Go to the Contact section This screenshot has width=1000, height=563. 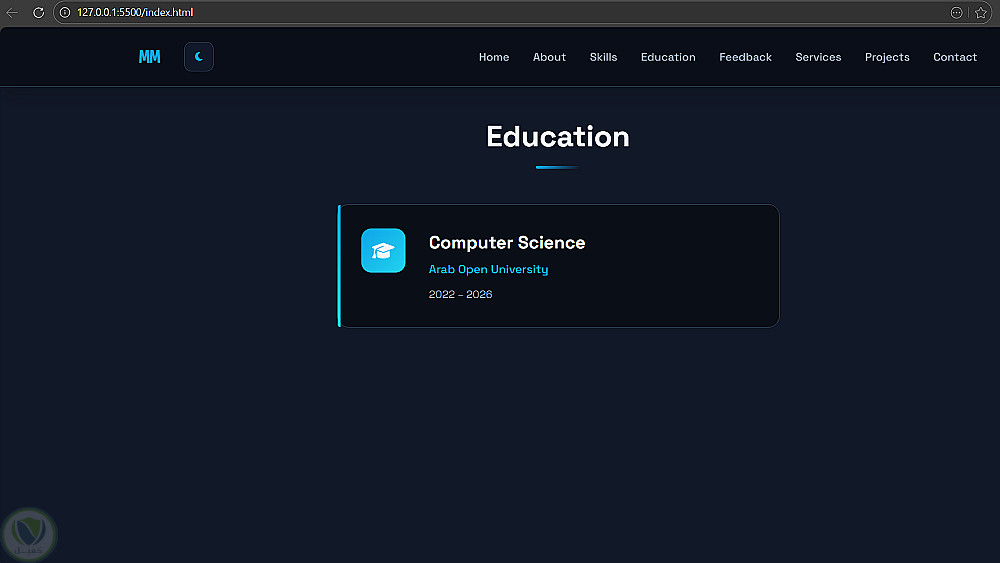[x=955, y=57]
